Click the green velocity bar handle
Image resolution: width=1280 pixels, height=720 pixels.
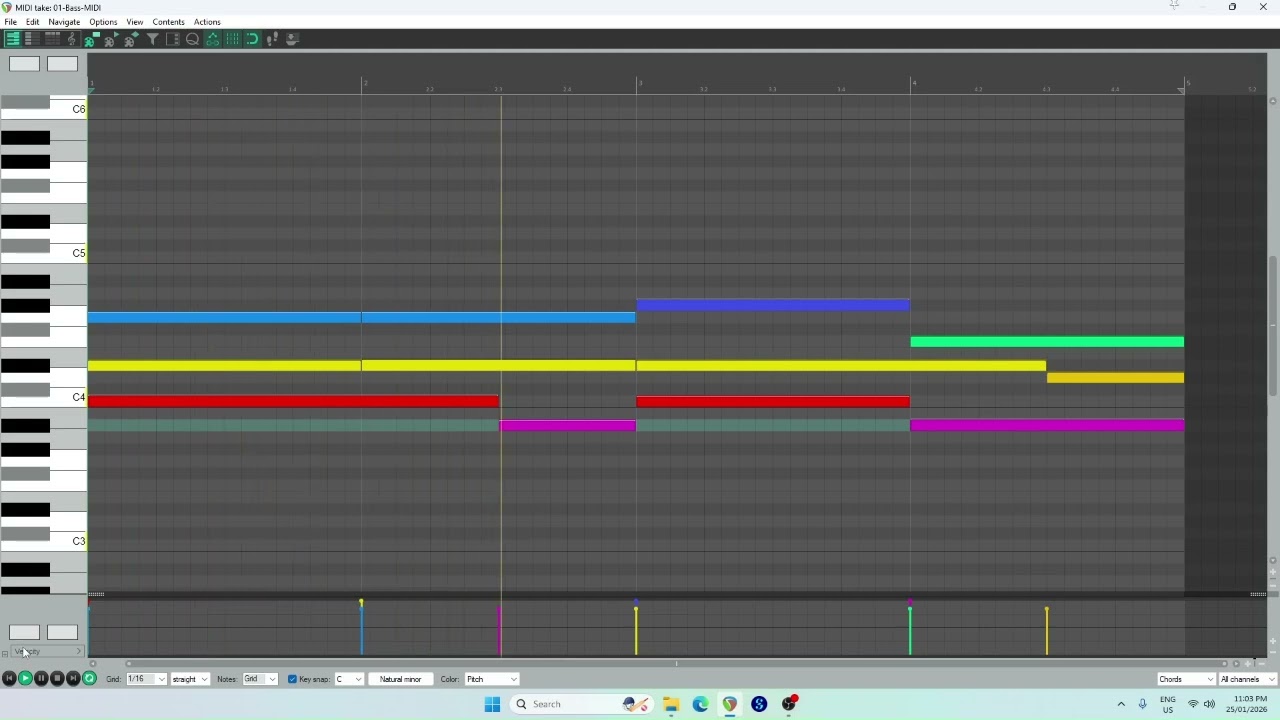pyautogui.click(x=910, y=610)
